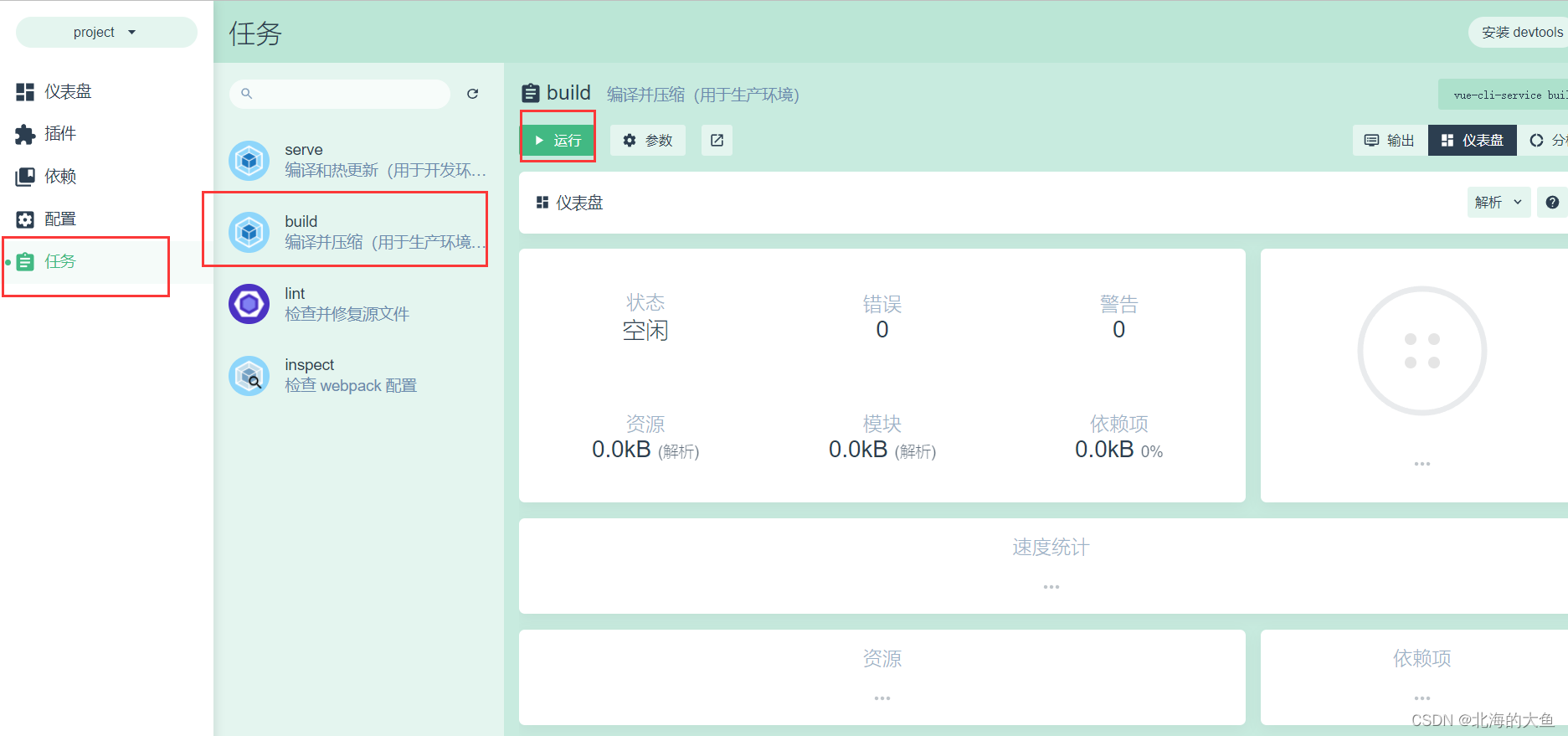
Task: Click the 依赖 book icon in sidebar
Action: click(25, 177)
